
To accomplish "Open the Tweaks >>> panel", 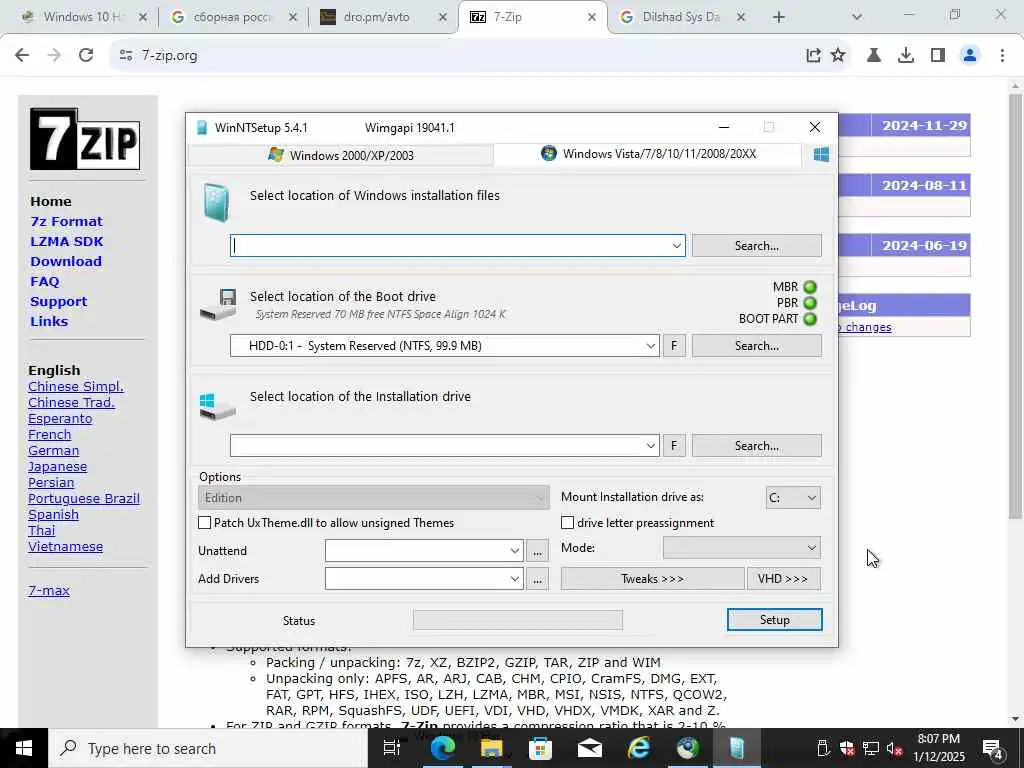I will [652, 579].
